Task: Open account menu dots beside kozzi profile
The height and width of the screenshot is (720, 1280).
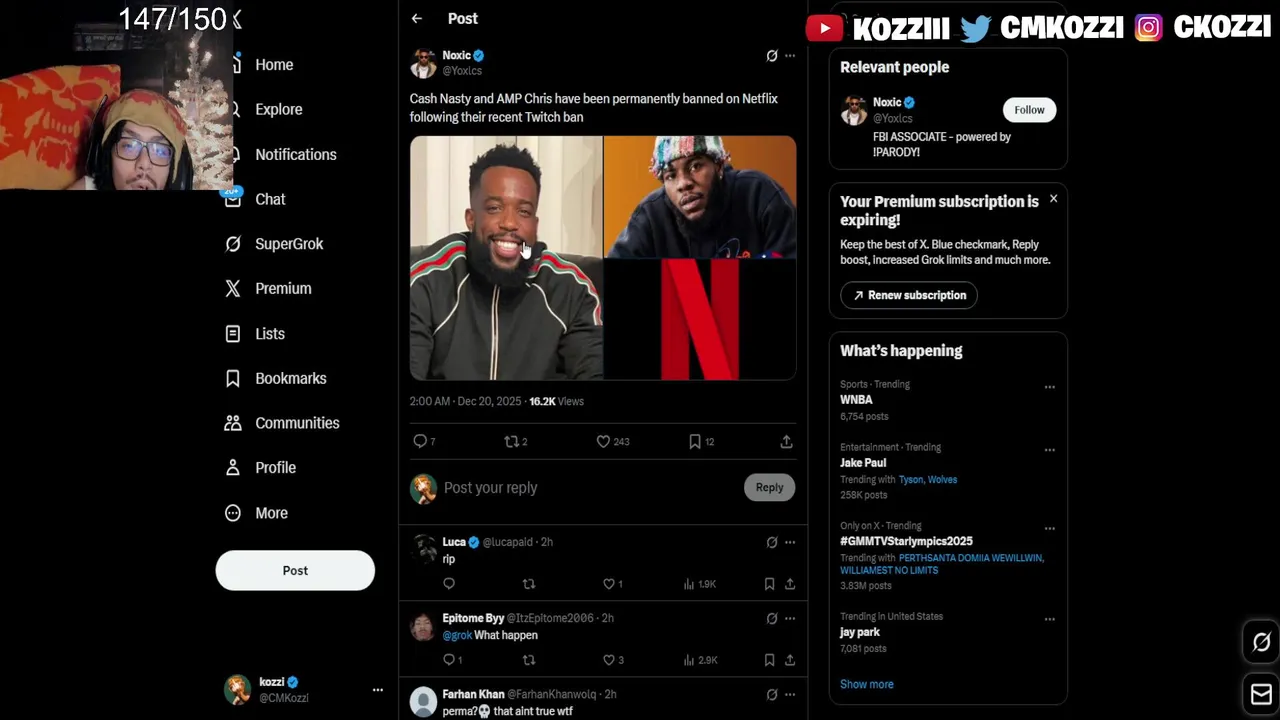Action: pos(378,690)
